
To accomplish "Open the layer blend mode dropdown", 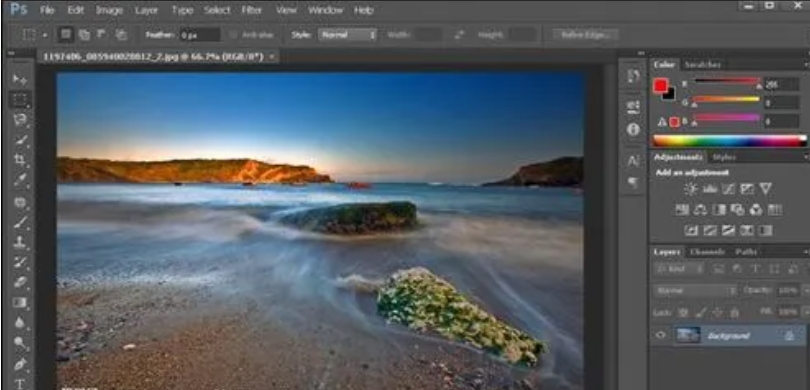I will coord(695,290).
